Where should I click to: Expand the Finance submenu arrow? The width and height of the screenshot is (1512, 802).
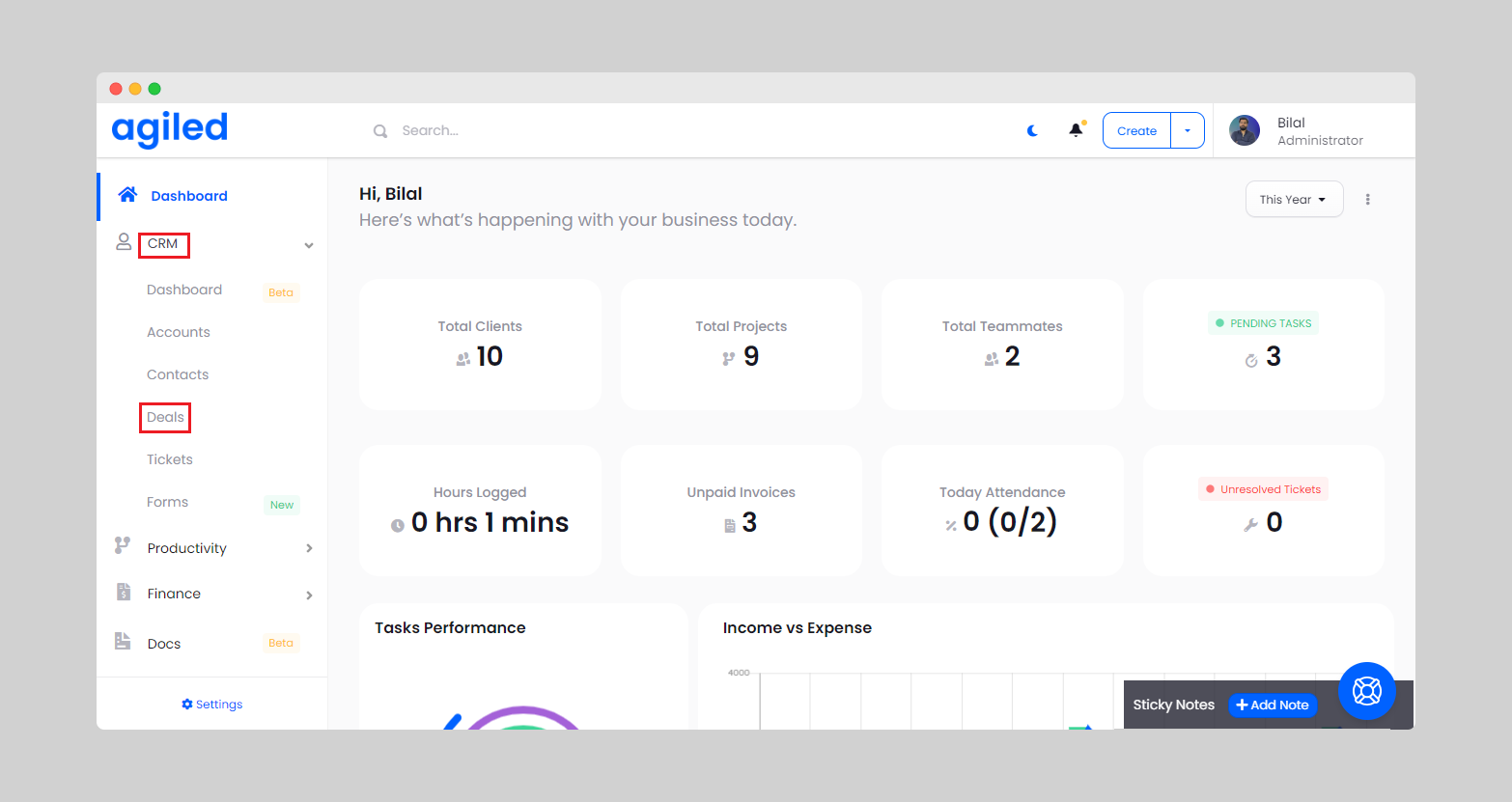(x=309, y=595)
